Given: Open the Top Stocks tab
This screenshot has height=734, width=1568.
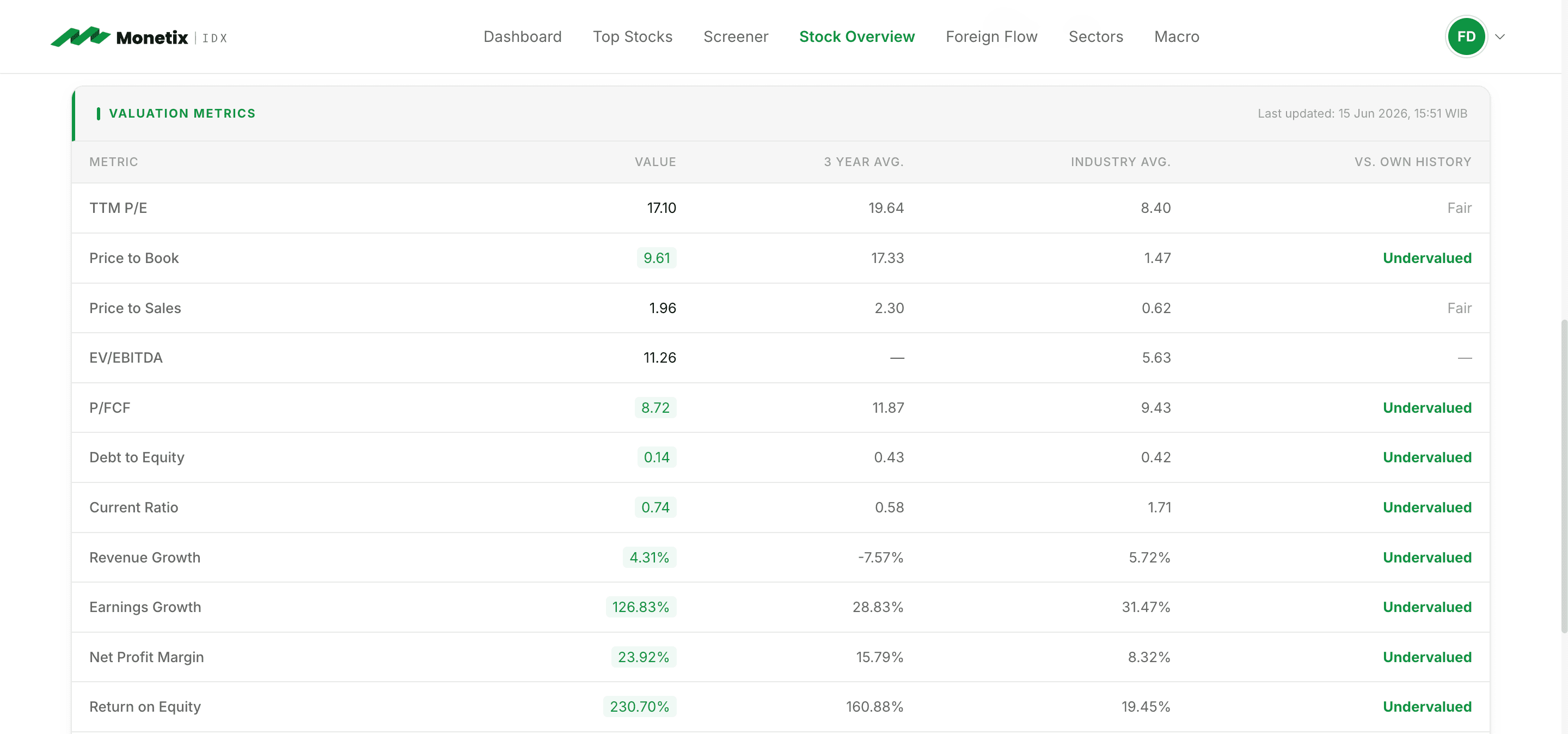Looking at the screenshot, I should [x=633, y=36].
